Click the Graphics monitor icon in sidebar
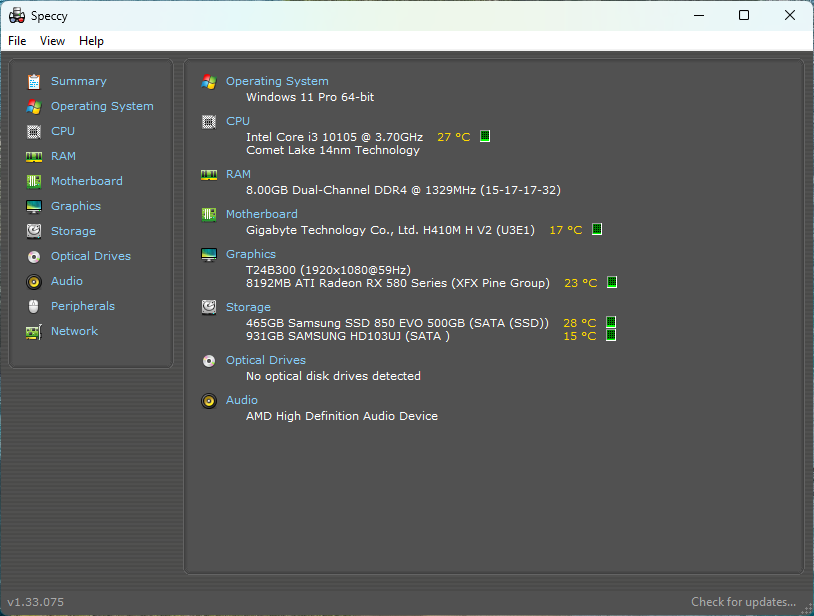This screenshot has width=814, height=616. point(34,206)
